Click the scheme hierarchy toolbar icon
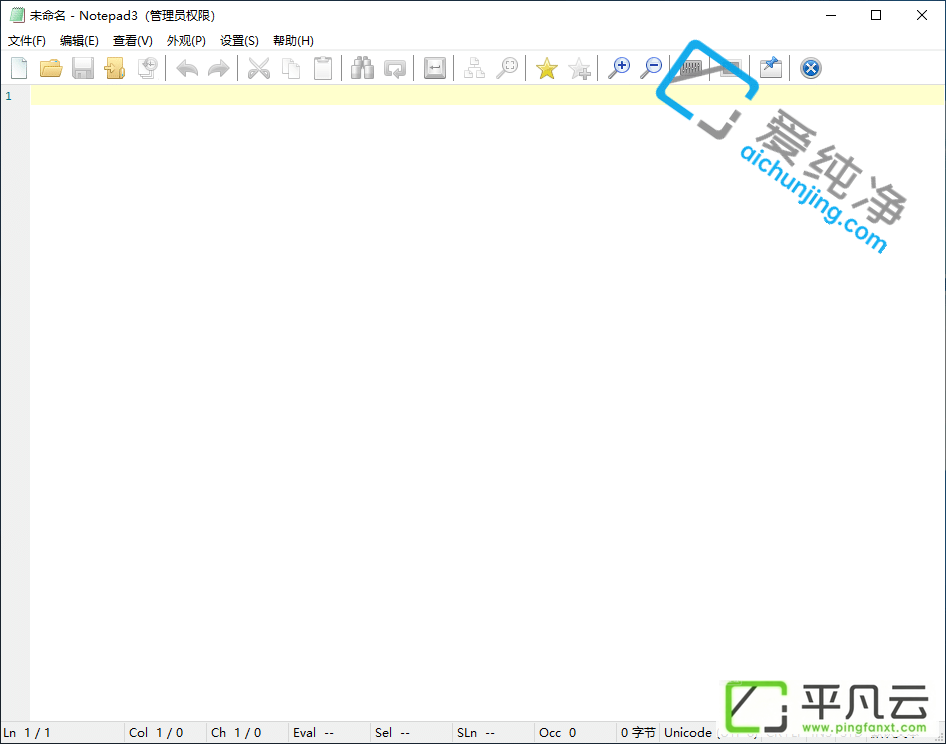Viewport: 946px width, 744px height. (x=474, y=68)
